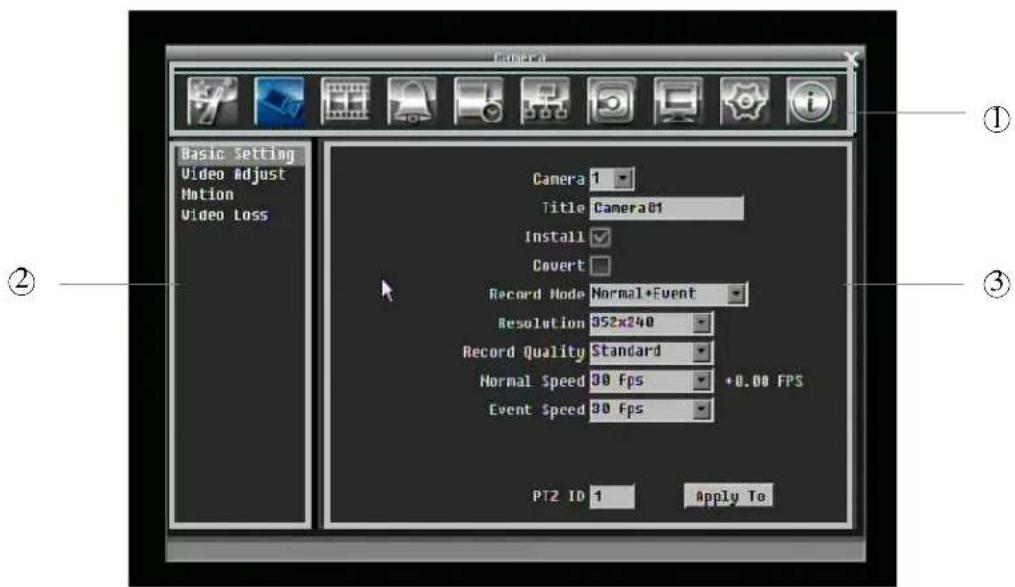The image size is (1015, 587).
Task: Open the Network settings icon
Action: point(545,101)
